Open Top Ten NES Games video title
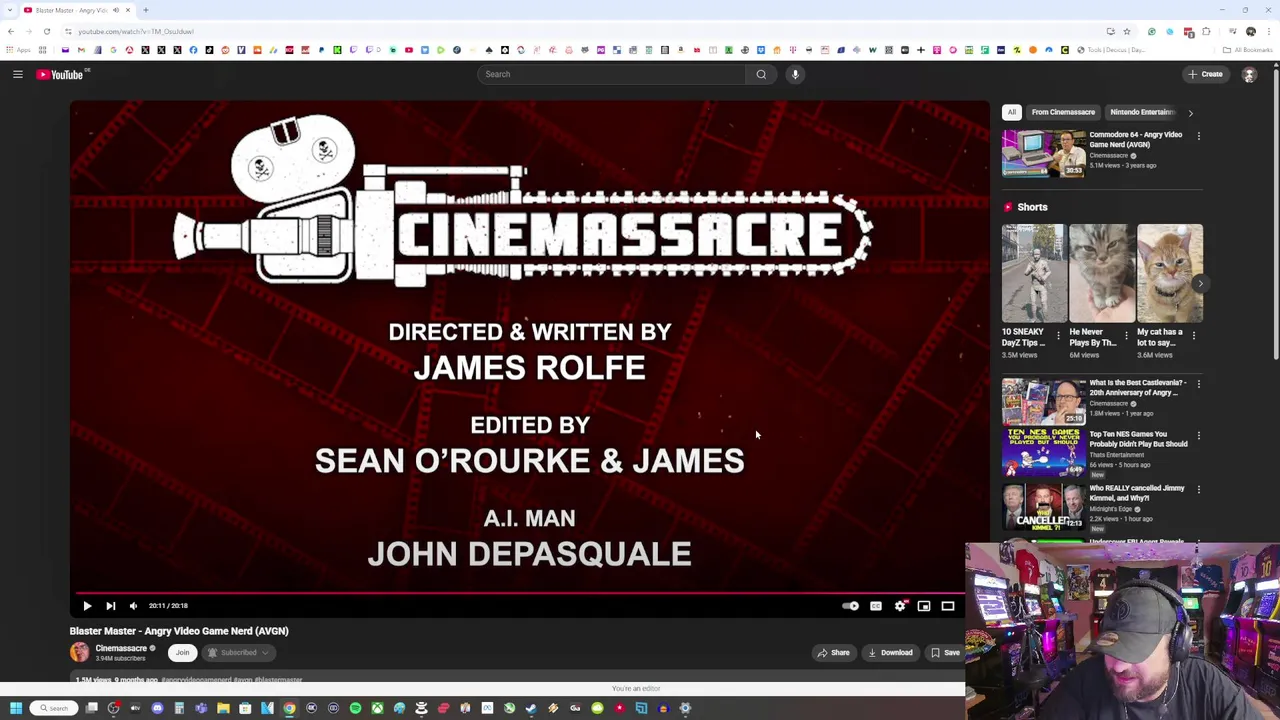 click(1138, 439)
